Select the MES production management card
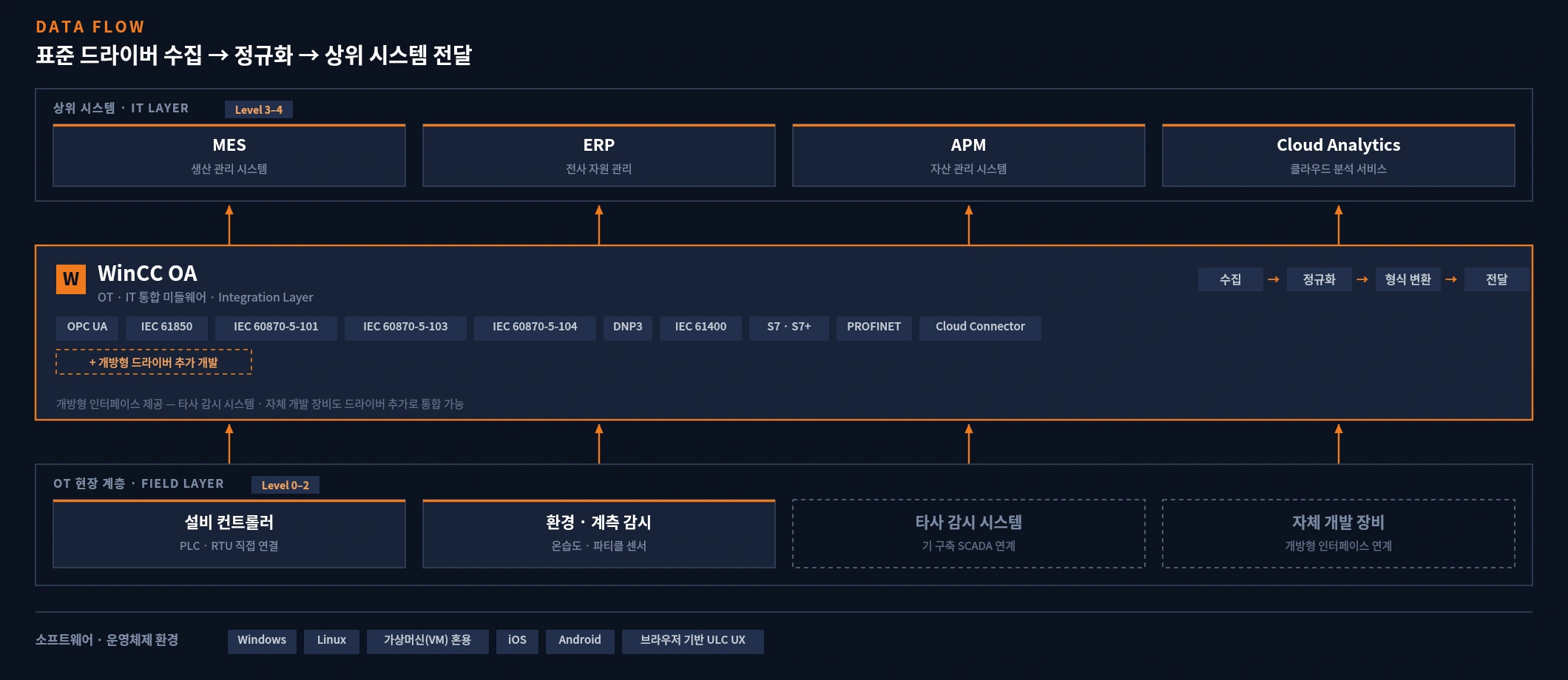Image resolution: width=1568 pixels, height=680 pixels. tap(229, 155)
